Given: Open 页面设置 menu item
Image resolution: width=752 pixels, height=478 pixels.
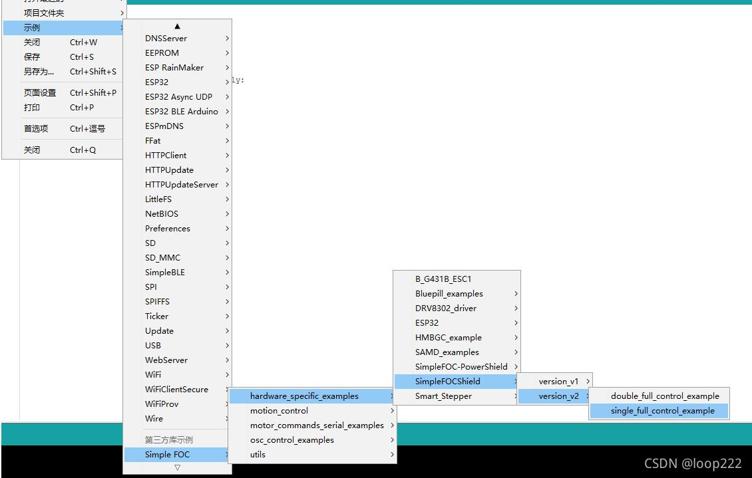Looking at the screenshot, I should (62, 93).
